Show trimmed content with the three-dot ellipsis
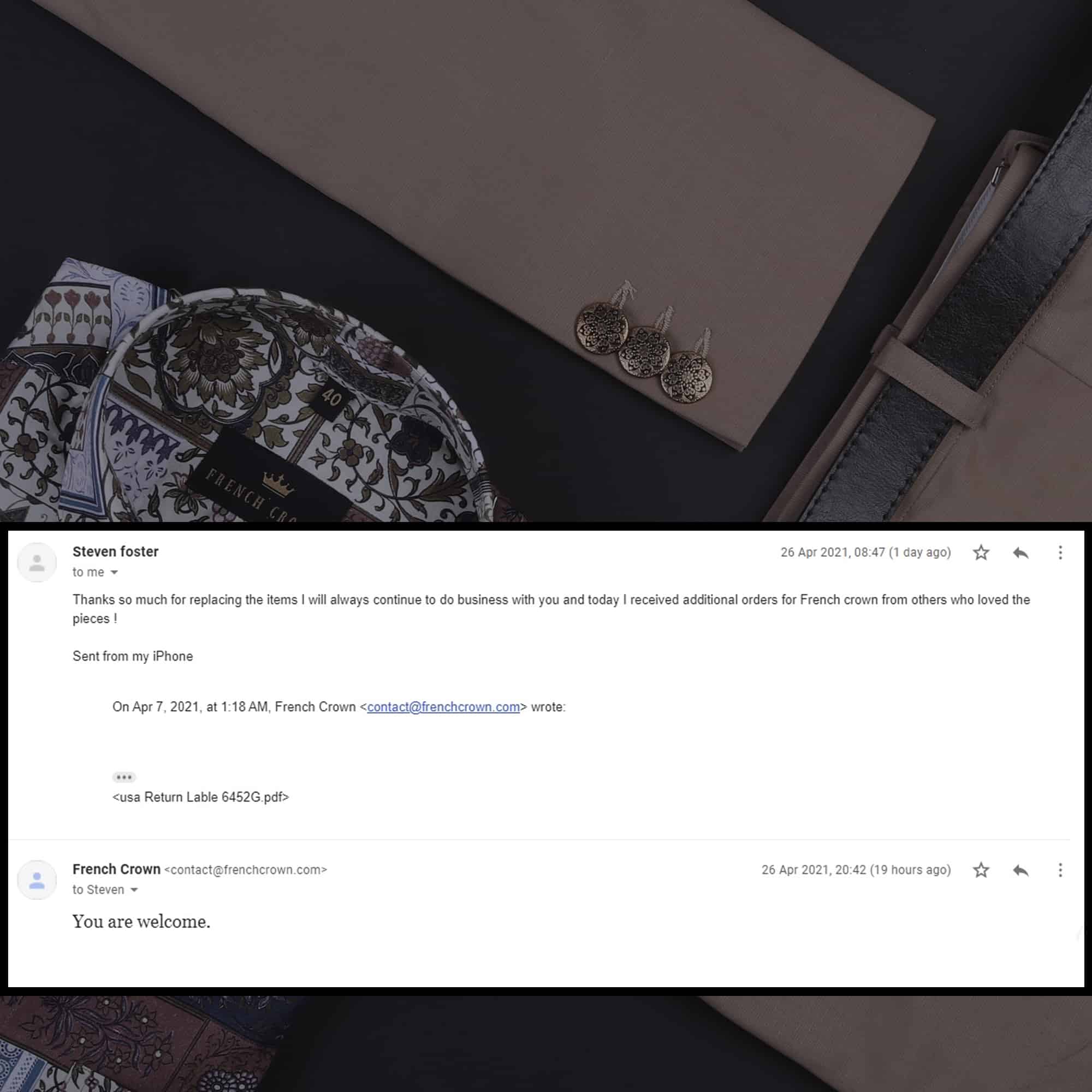Screen dimensions: 1092x1092 (124, 777)
